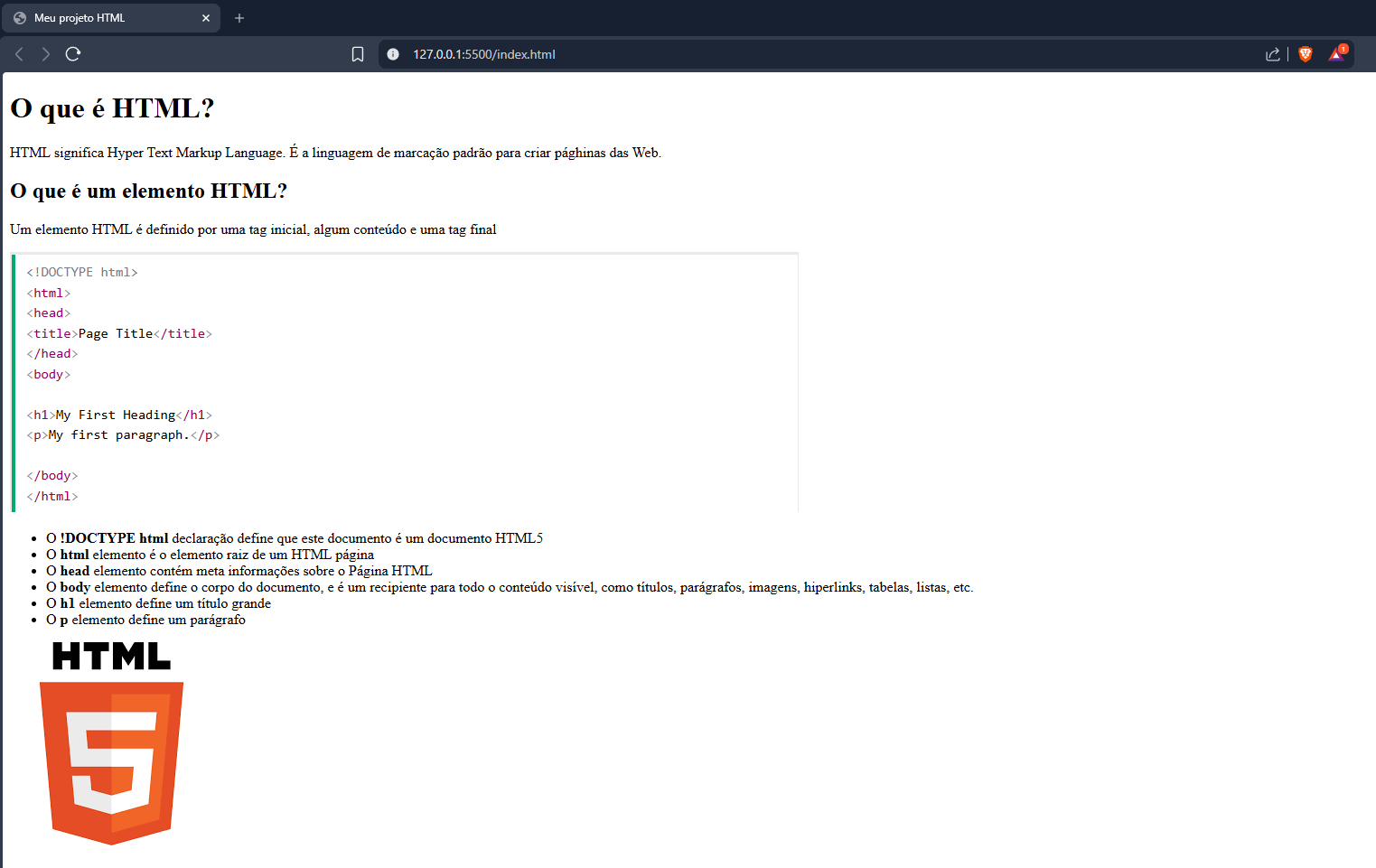
Task: Click list item about '!DOCTYPE html' declaração
Action: 295,538
